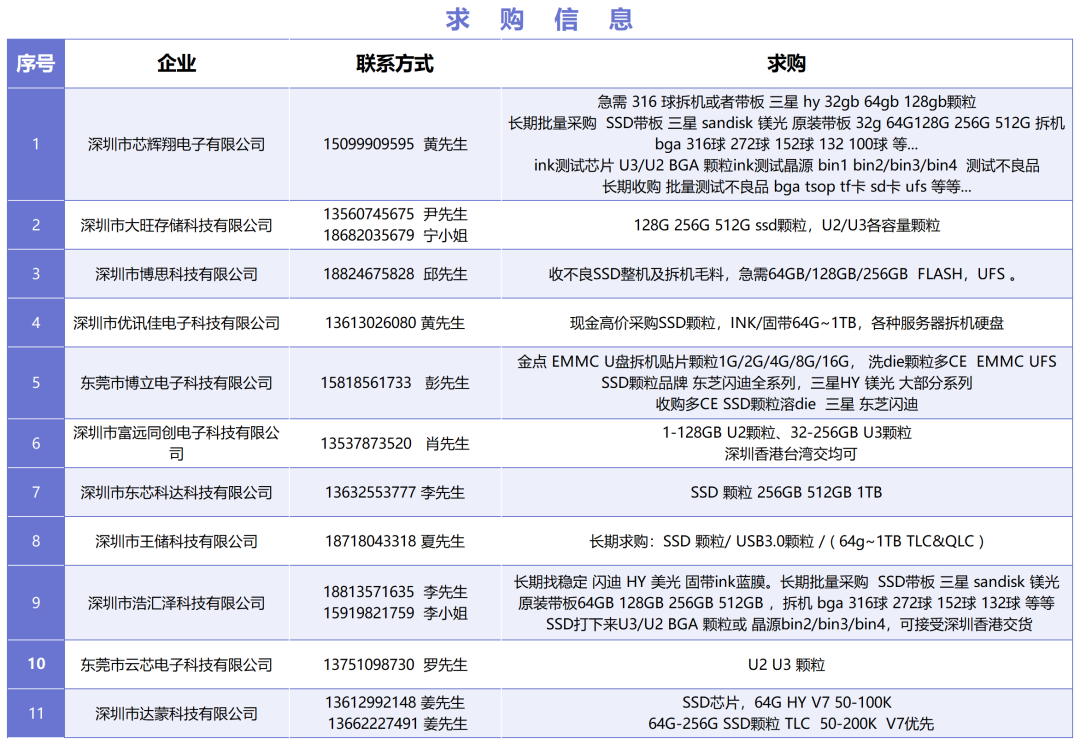The image size is (1080, 745).
Task: Click company 深圳市东芯科达科技有限公司
Action: 176,493
